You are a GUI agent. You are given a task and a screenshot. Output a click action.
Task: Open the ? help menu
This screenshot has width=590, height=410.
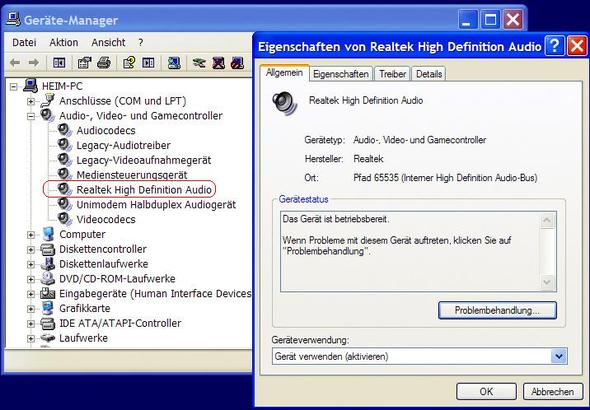click(x=140, y=43)
